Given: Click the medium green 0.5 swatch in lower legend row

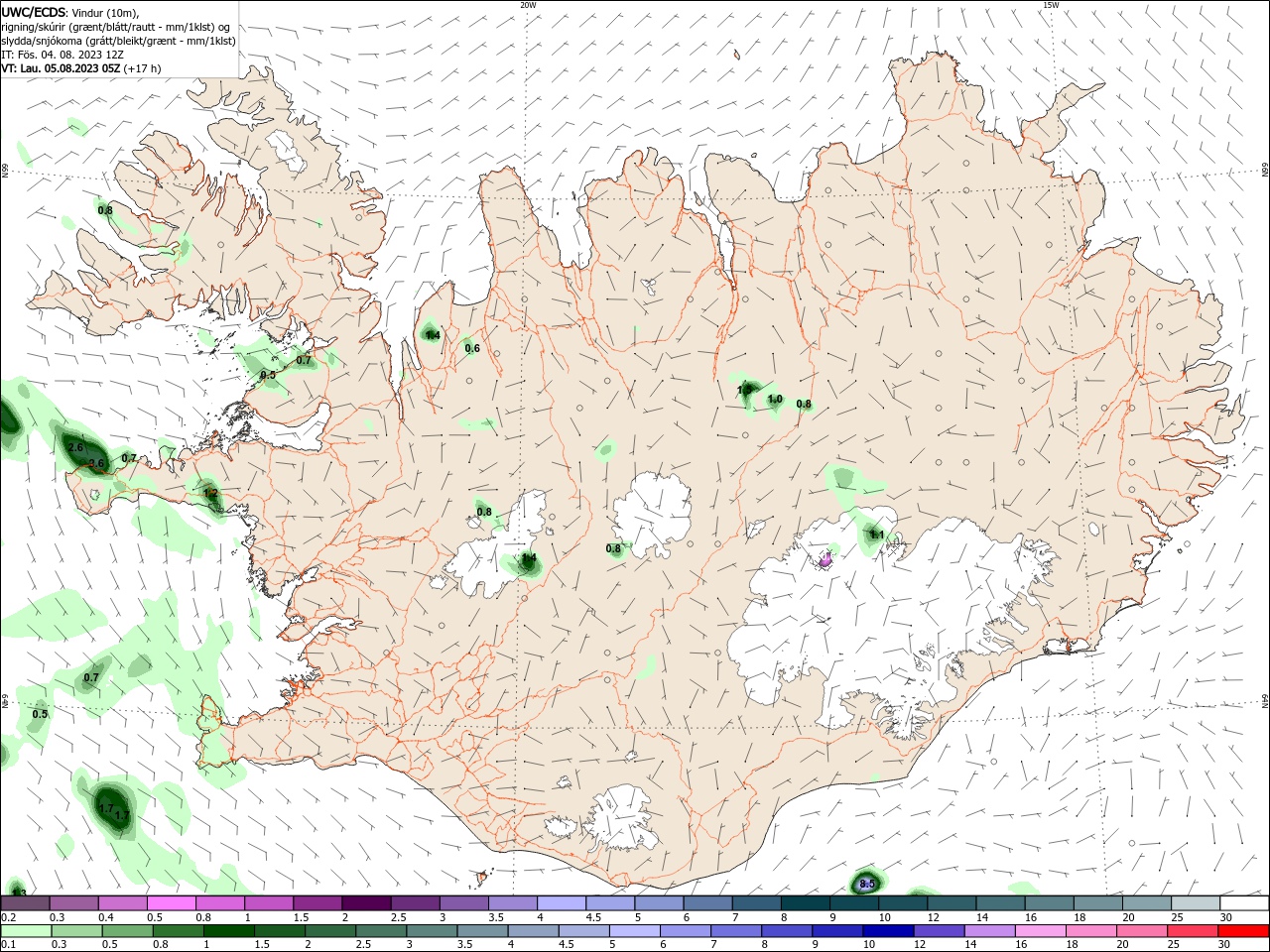Looking at the screenshot, I should pyautogui.click(x=127, y=931).
